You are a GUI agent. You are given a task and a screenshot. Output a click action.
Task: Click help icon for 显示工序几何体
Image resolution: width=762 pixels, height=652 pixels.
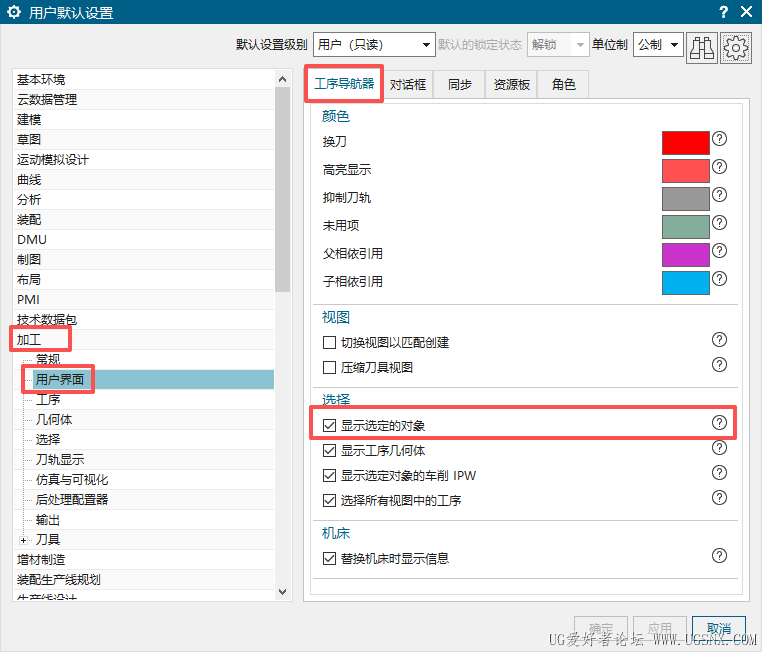pos(719,447)
